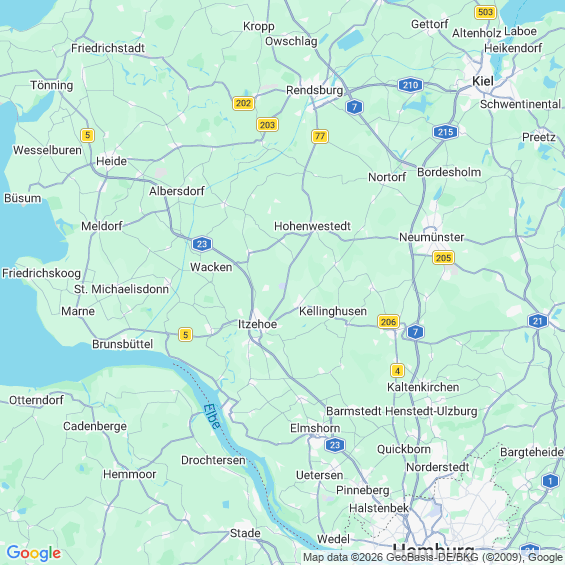Click the yellow 503 road marker

(x=485, y=12)
